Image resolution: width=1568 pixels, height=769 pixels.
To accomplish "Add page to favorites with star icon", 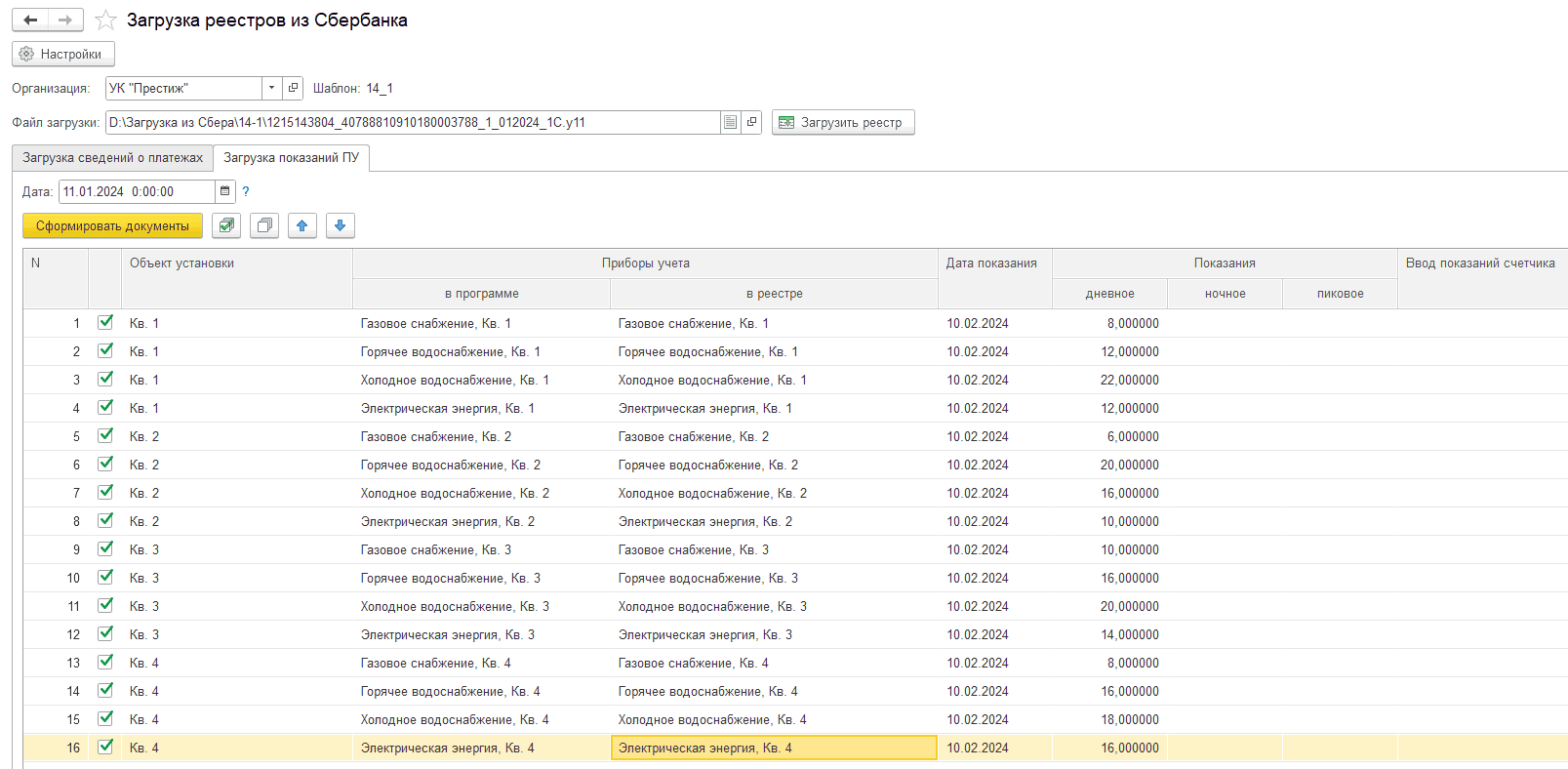I will 105,20.
